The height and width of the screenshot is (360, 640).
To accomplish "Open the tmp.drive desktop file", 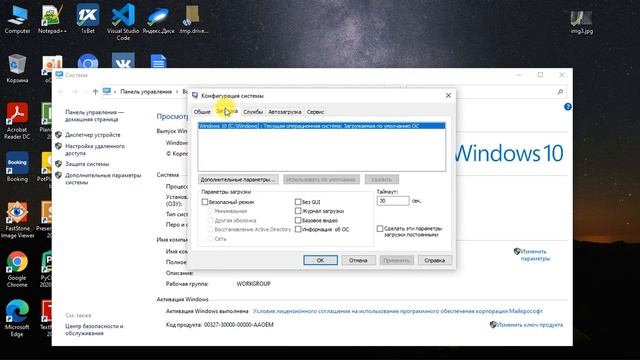I will pos(193,18).
